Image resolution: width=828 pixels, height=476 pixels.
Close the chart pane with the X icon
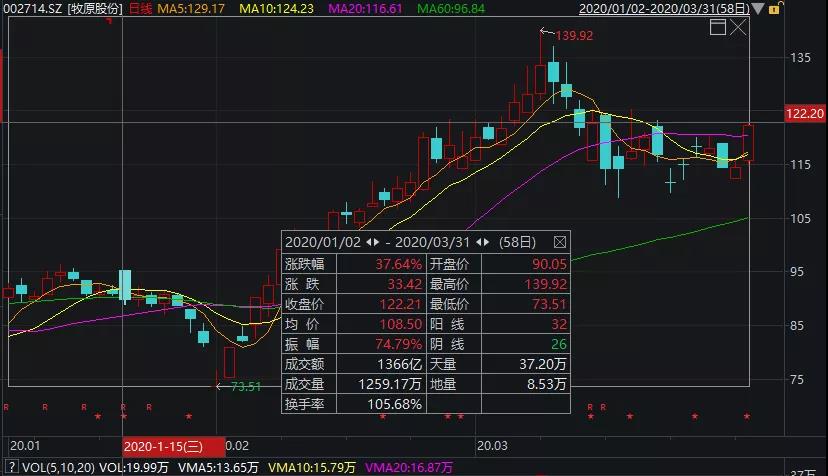(x=738, y=26)
